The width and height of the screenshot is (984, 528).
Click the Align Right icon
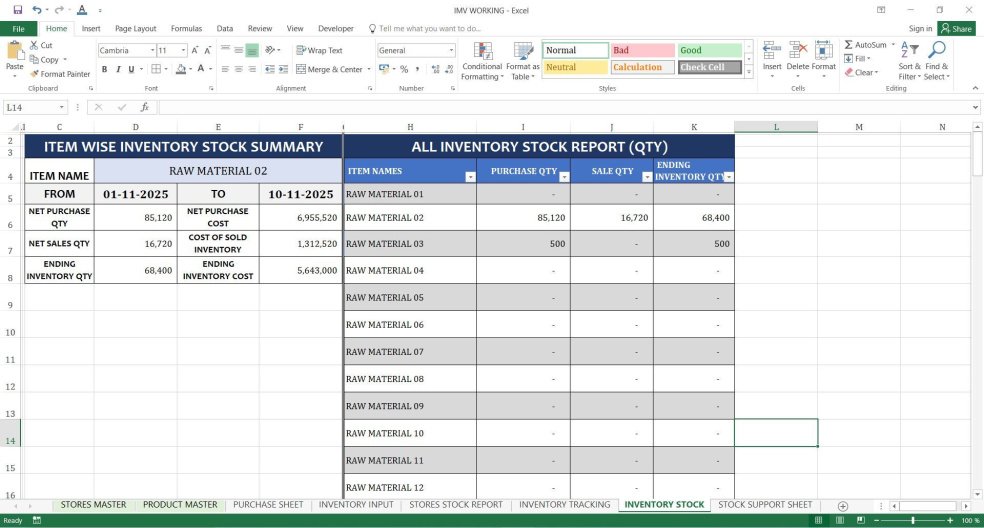pos(252,69)
